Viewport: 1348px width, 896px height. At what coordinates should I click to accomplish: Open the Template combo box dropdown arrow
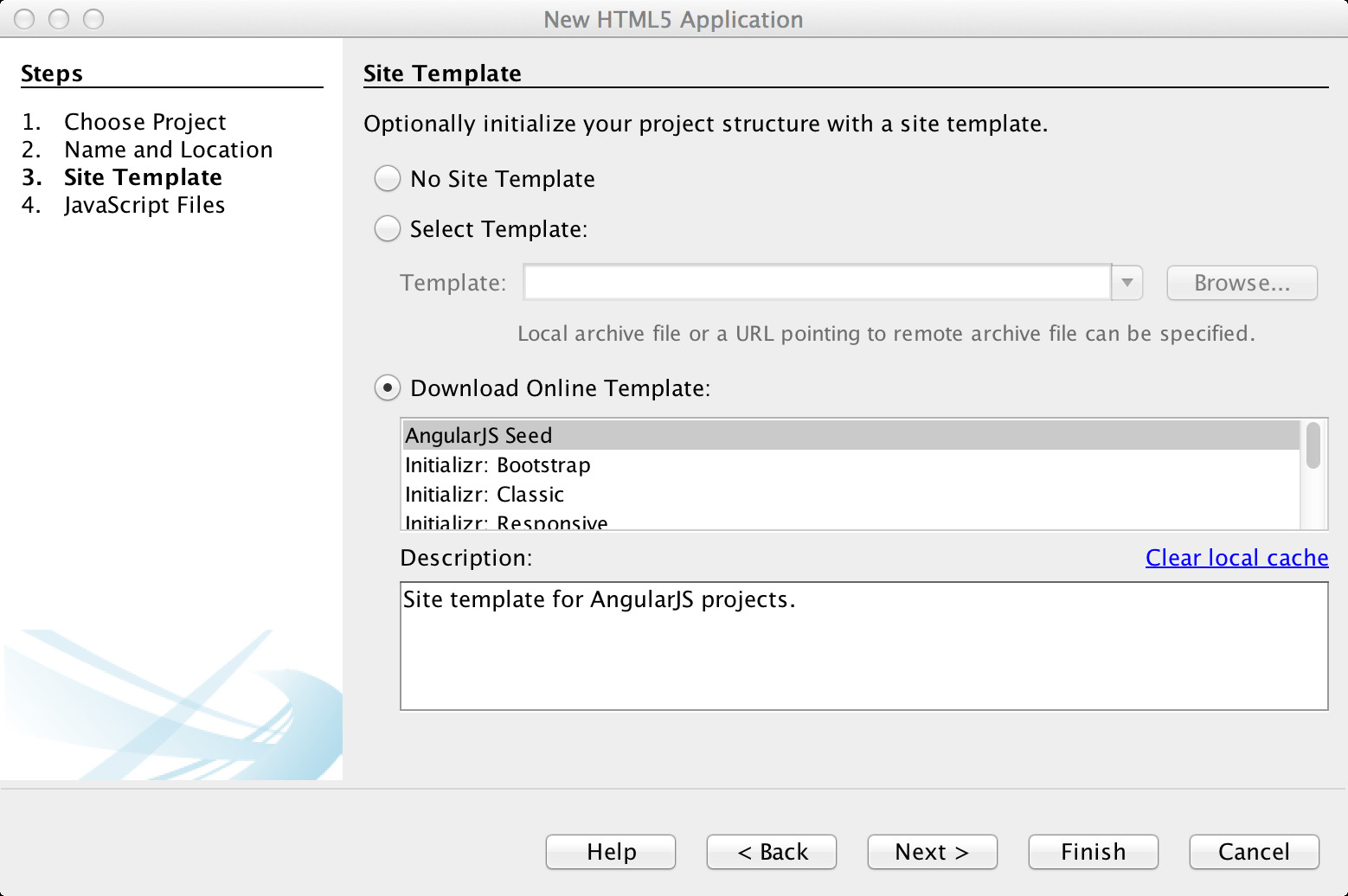1127,283
